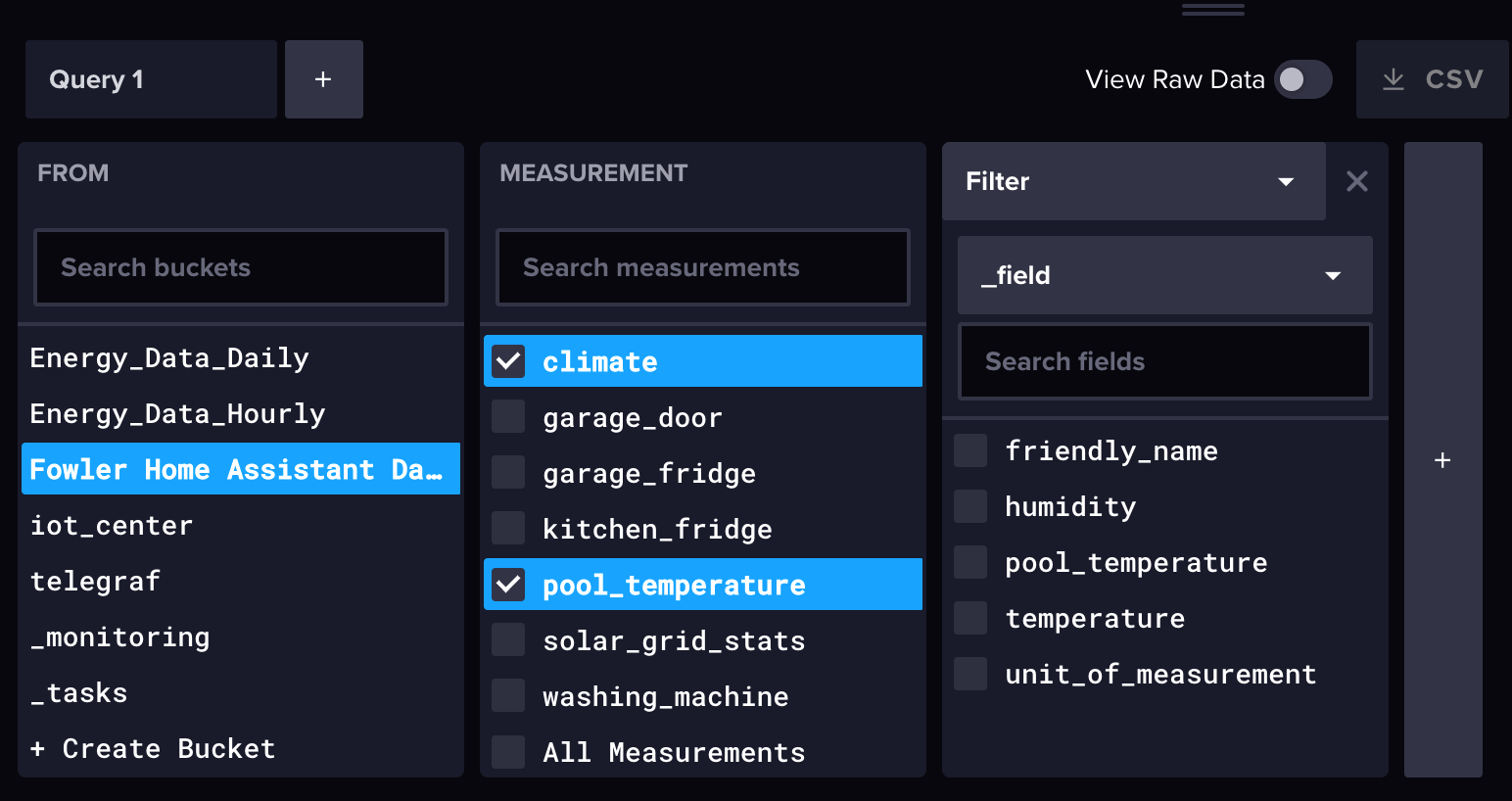Focus the Search buckets input
The width and height of the screenshot is (1512, 801).
(x=241, y=267)
